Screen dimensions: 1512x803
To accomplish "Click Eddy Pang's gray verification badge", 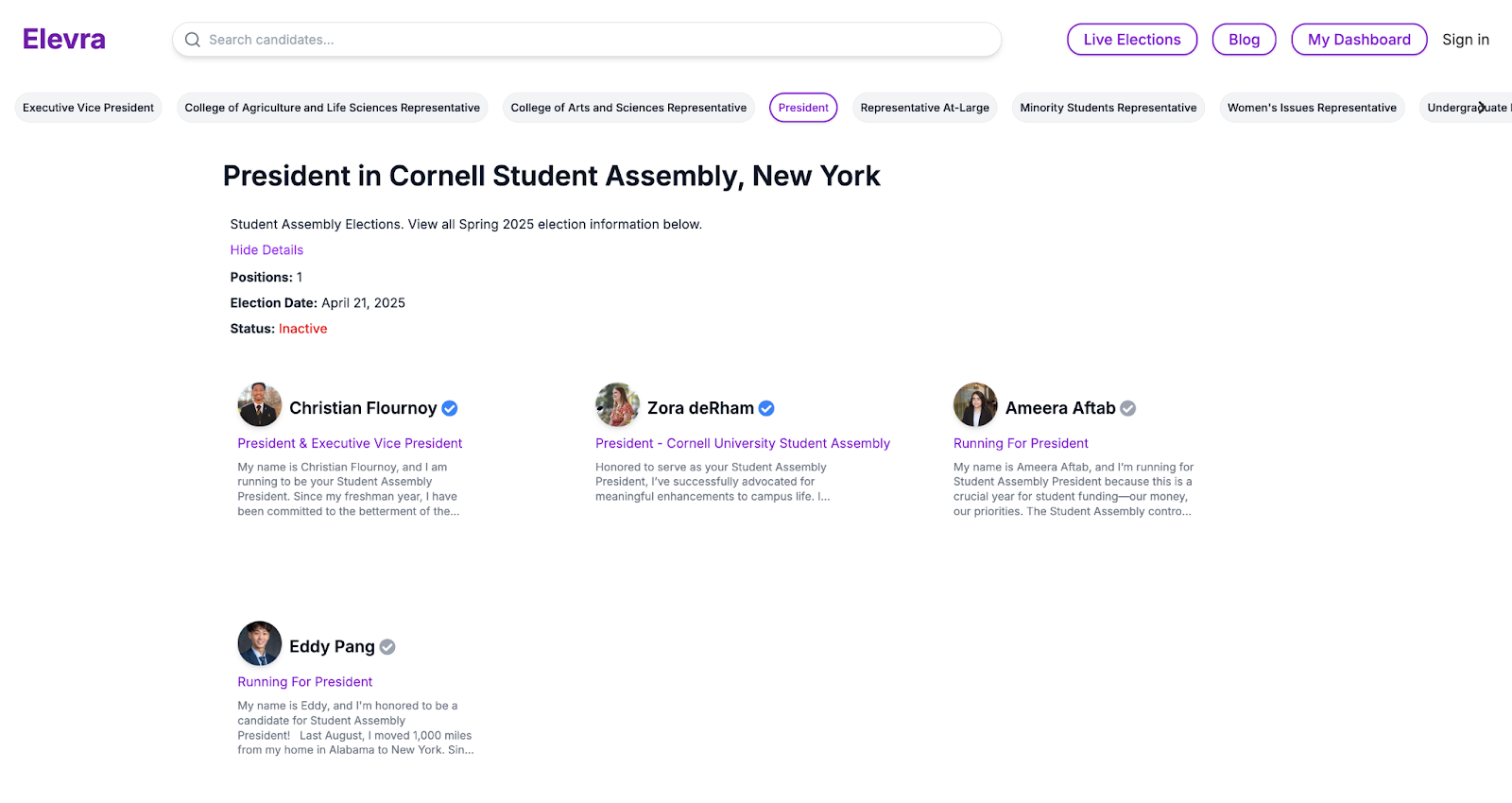I will coord(387,647).
